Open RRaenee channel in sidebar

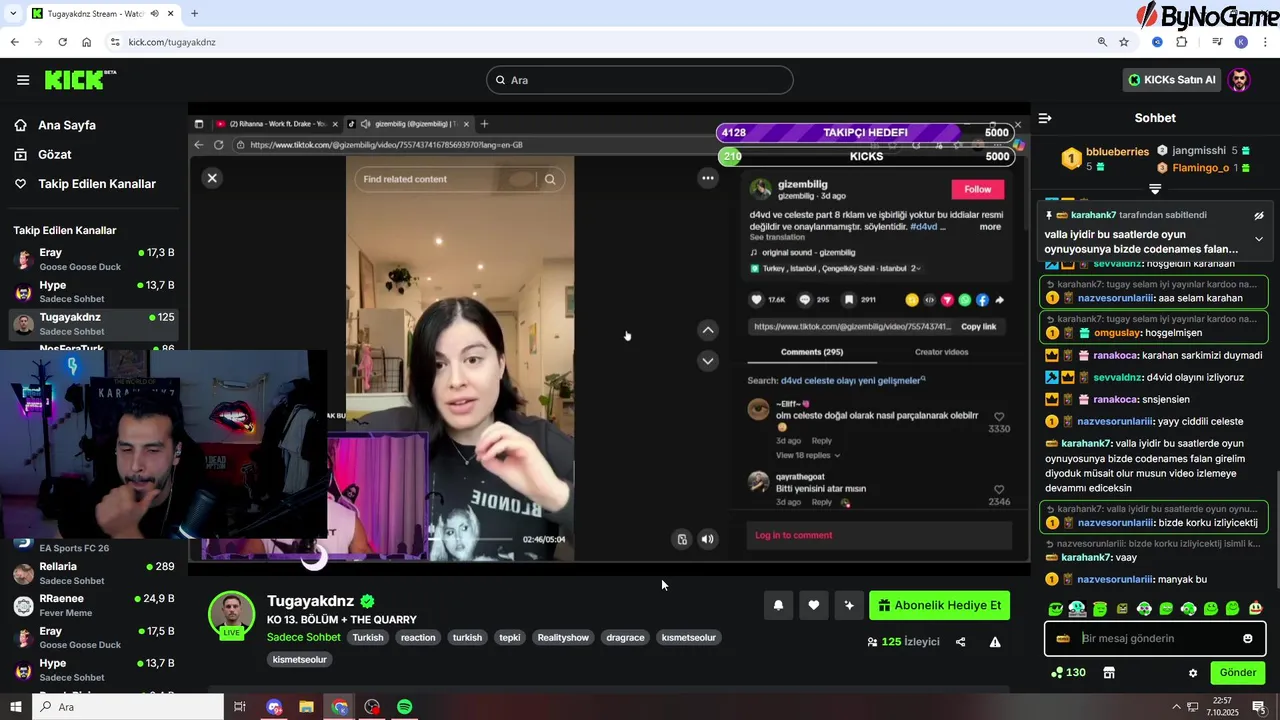tap(94, 605)
